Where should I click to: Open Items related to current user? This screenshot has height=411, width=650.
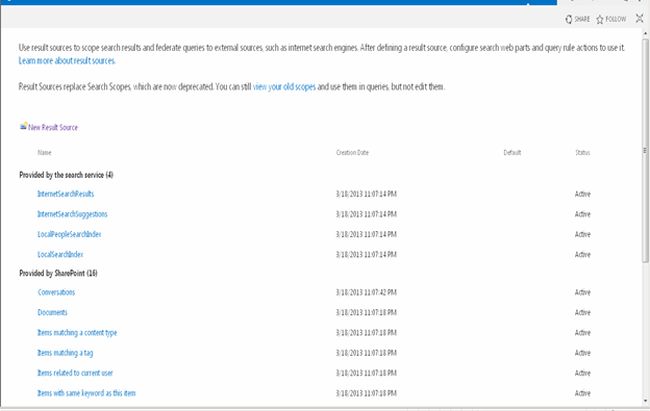click(75, 373)
